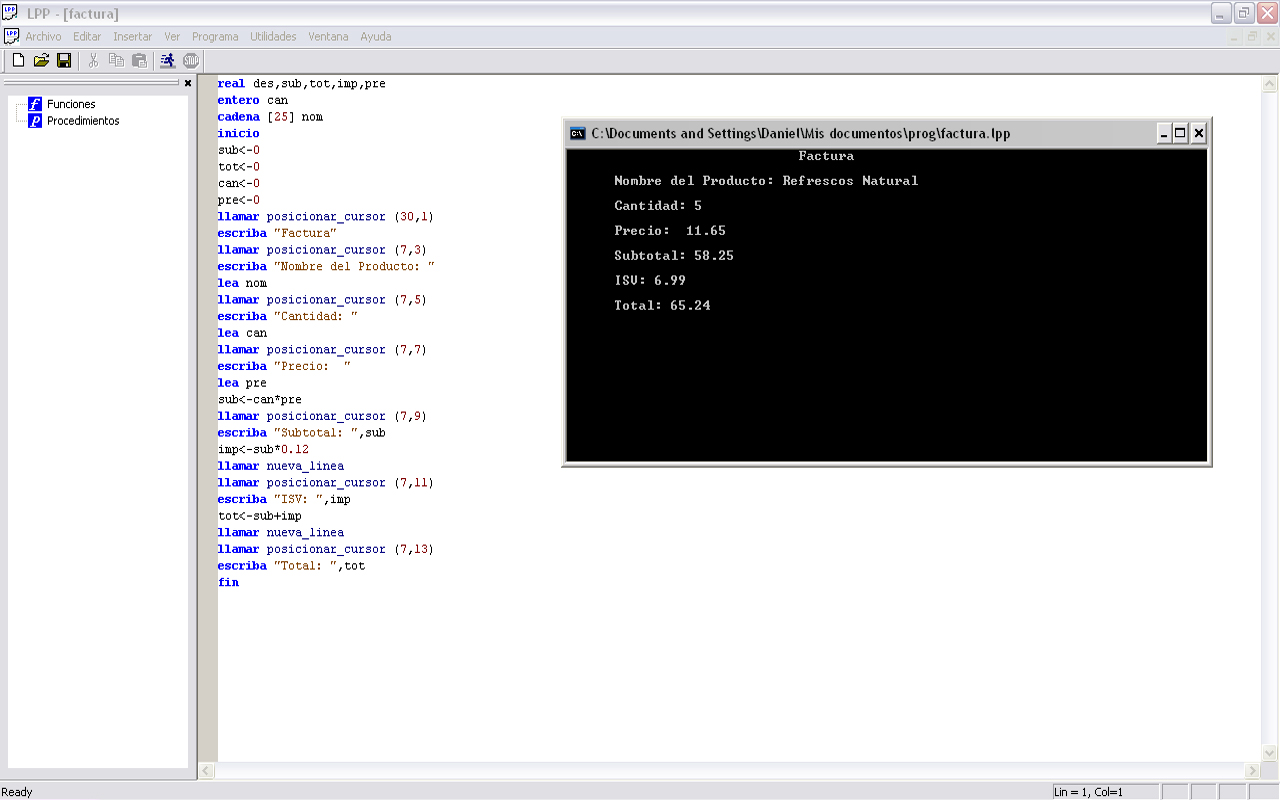
Task: Click the Funciones blue f icon
Action: tap(35, 104)
